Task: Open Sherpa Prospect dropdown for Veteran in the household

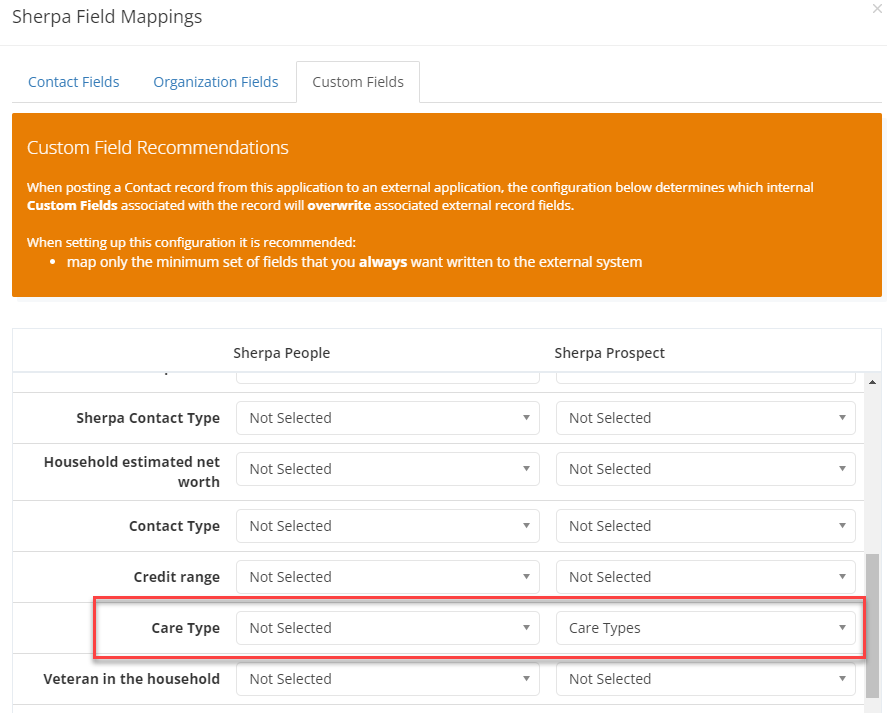Action: [x=705, y=679]
